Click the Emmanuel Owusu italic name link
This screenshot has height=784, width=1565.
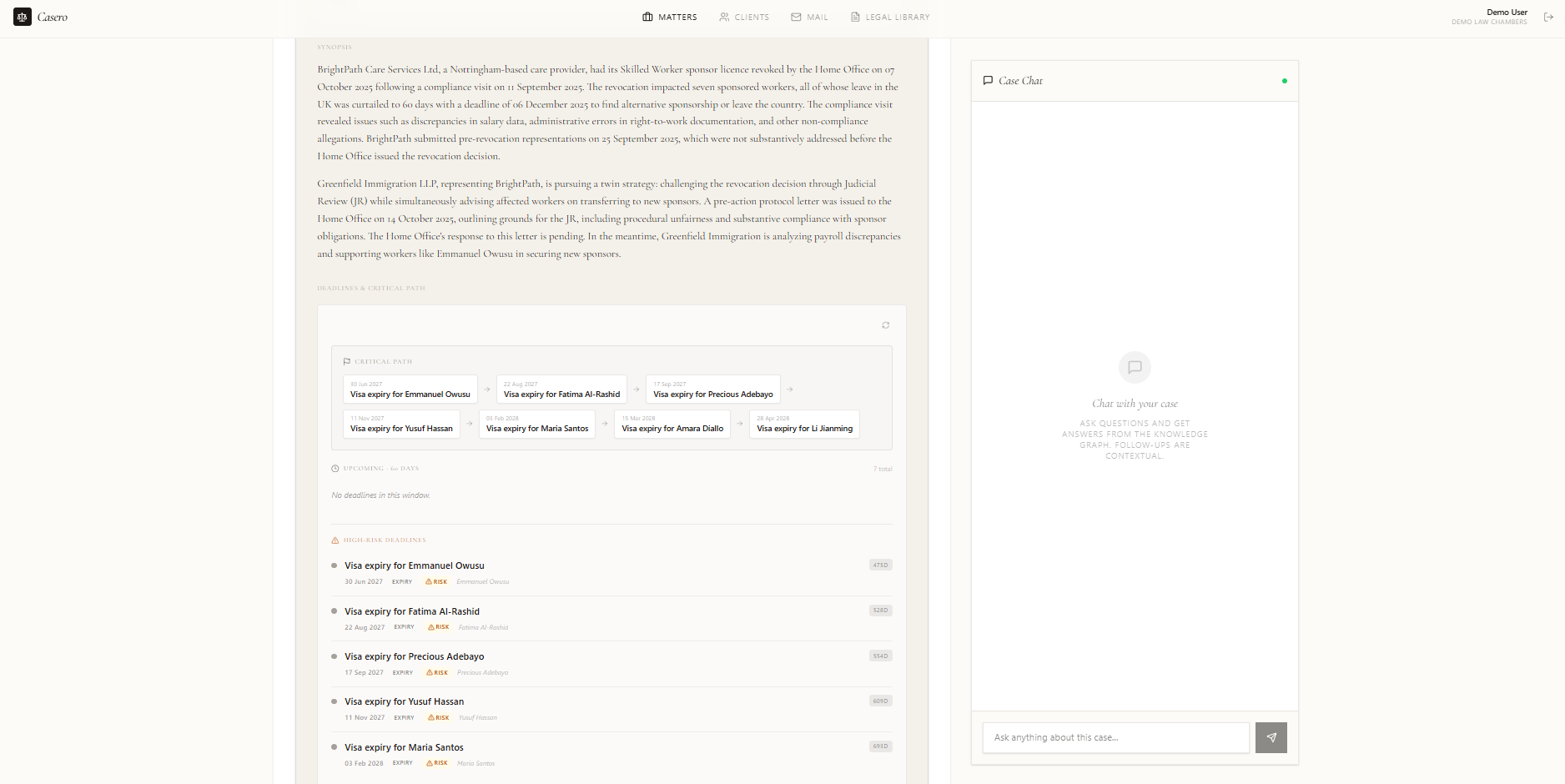coord(483,582)
